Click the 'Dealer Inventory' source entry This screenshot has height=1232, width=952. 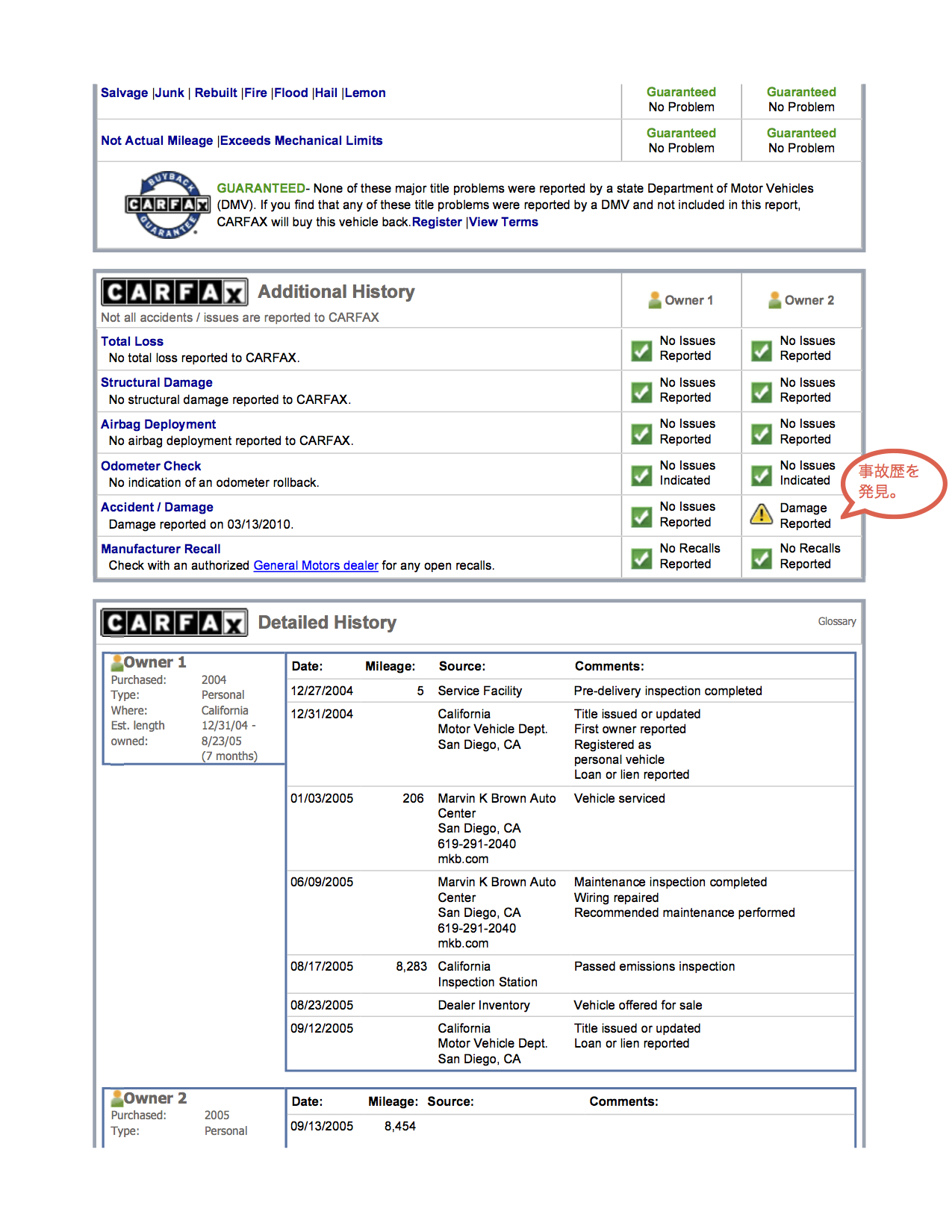pos(484,1006)
